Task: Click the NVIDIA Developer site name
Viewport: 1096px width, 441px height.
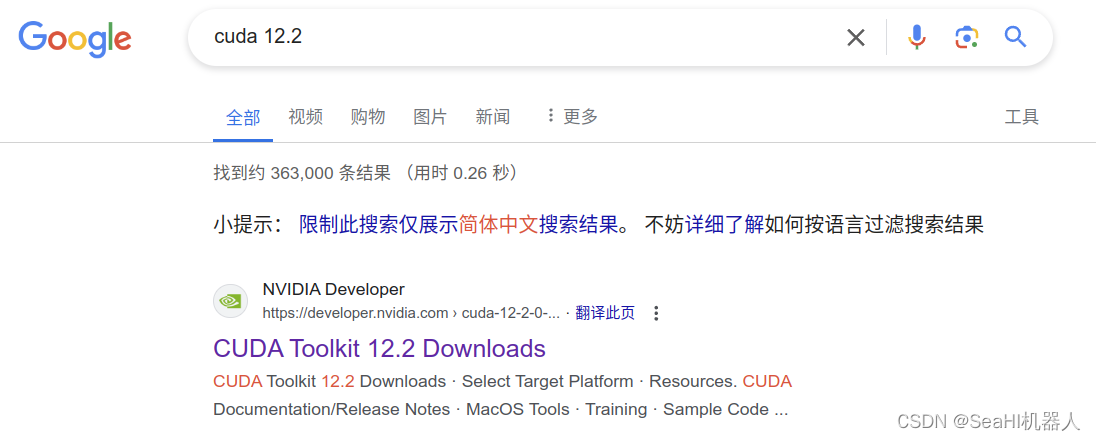Action: pyautogui.click(x=333, y=289)
